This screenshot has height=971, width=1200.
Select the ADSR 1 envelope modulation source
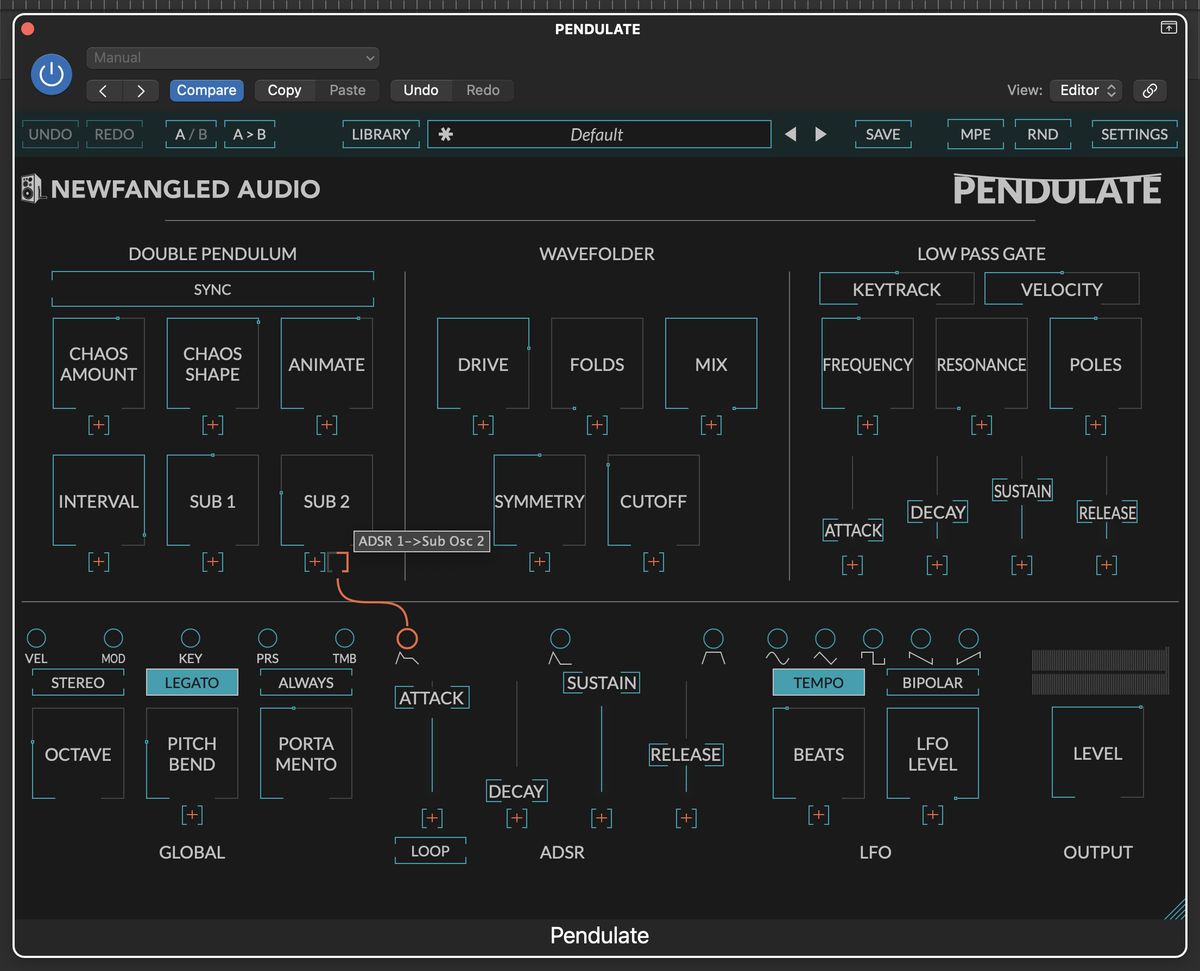tap(408, 645)
